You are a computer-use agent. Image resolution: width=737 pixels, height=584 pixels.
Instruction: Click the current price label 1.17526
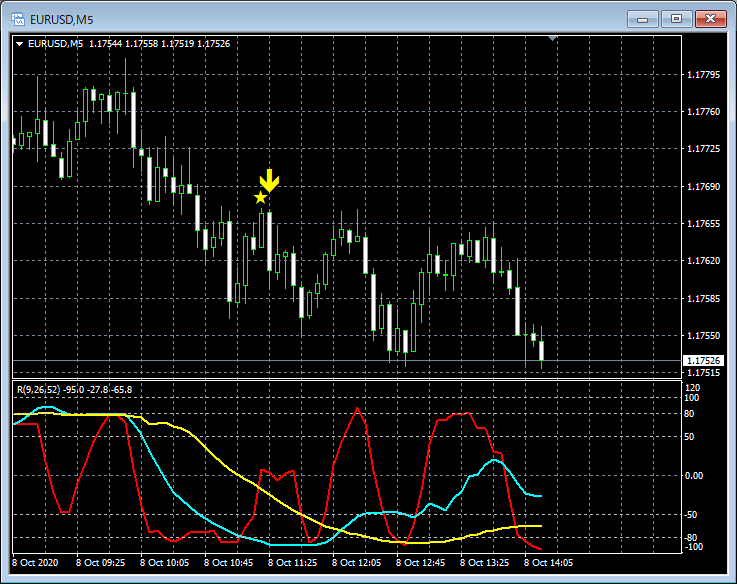tap(703, 360)
